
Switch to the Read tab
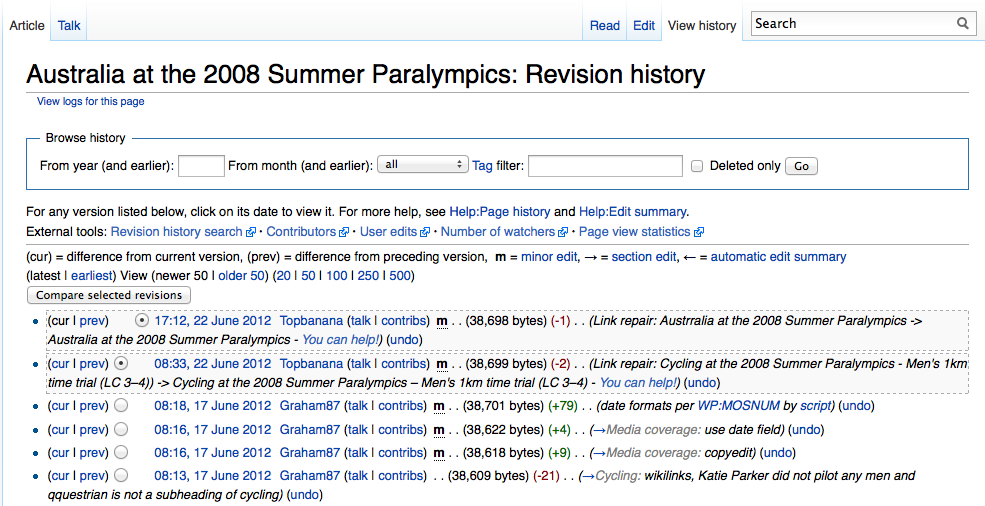(605, 26)
